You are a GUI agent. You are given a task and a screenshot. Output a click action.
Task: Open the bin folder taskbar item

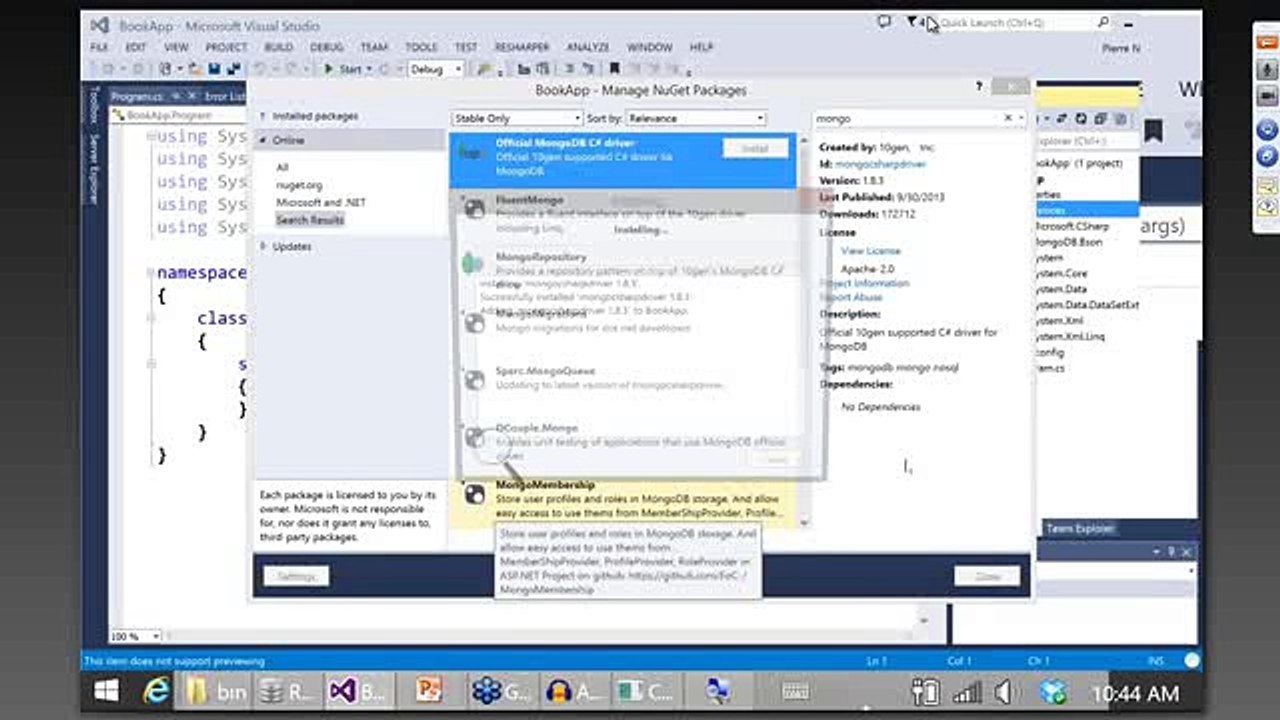coord(213,691)
